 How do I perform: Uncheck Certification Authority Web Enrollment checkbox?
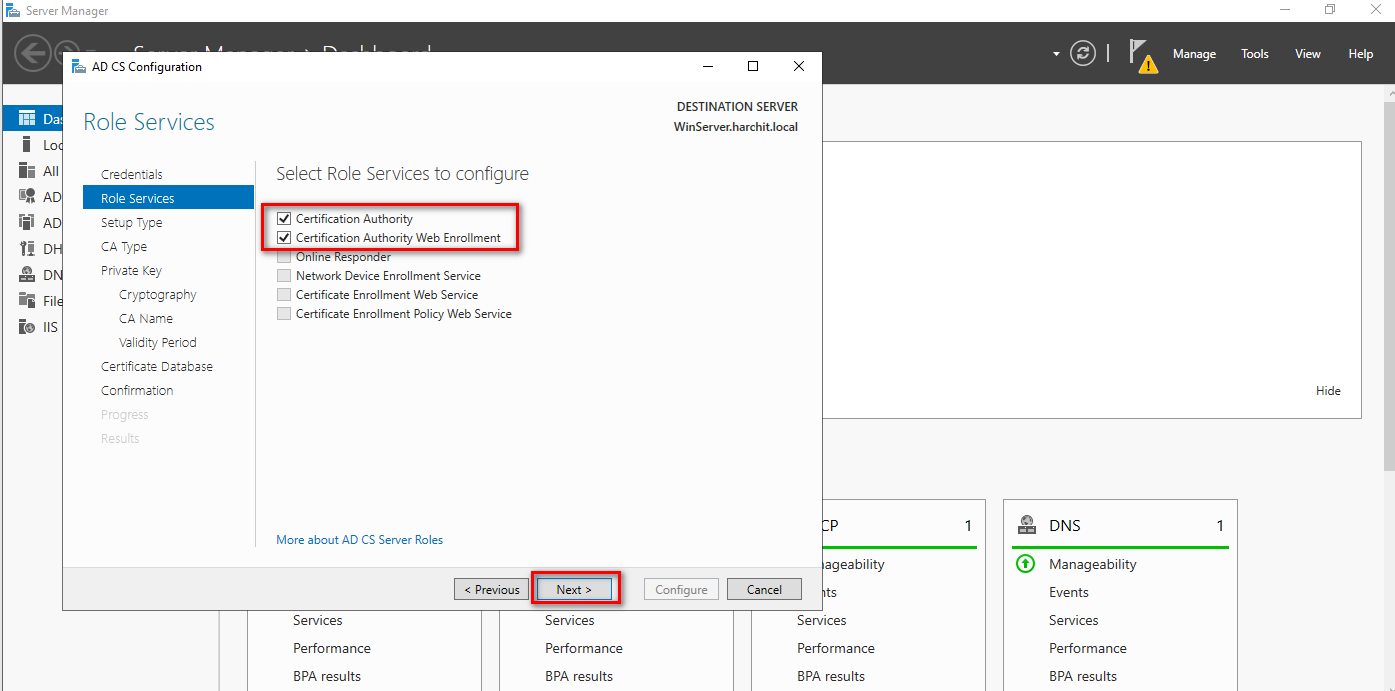(x=284, y=238)
